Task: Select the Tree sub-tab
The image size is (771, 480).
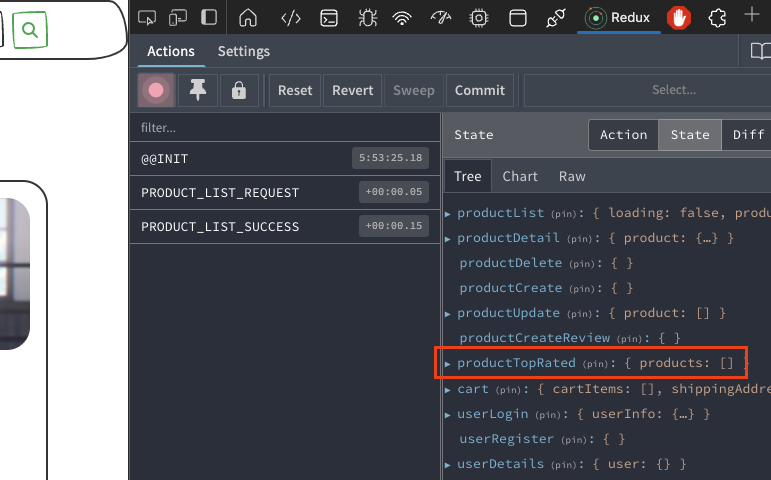Action: [468, 176]
